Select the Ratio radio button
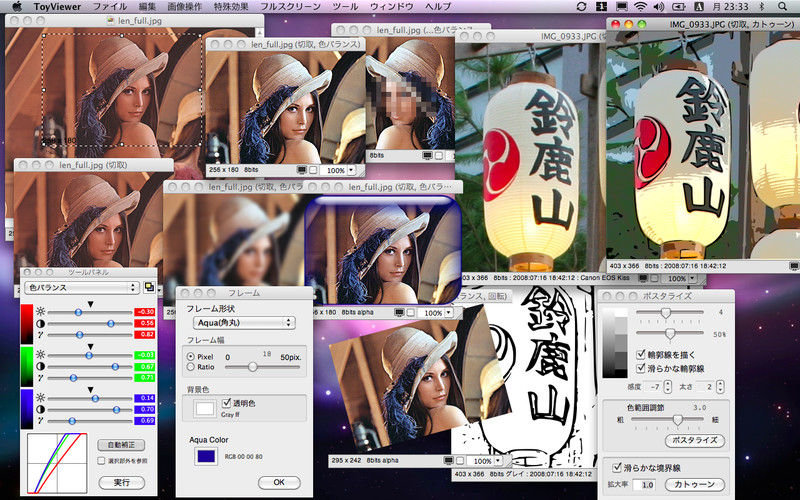The image size is (800, 500). click(191, 367)
